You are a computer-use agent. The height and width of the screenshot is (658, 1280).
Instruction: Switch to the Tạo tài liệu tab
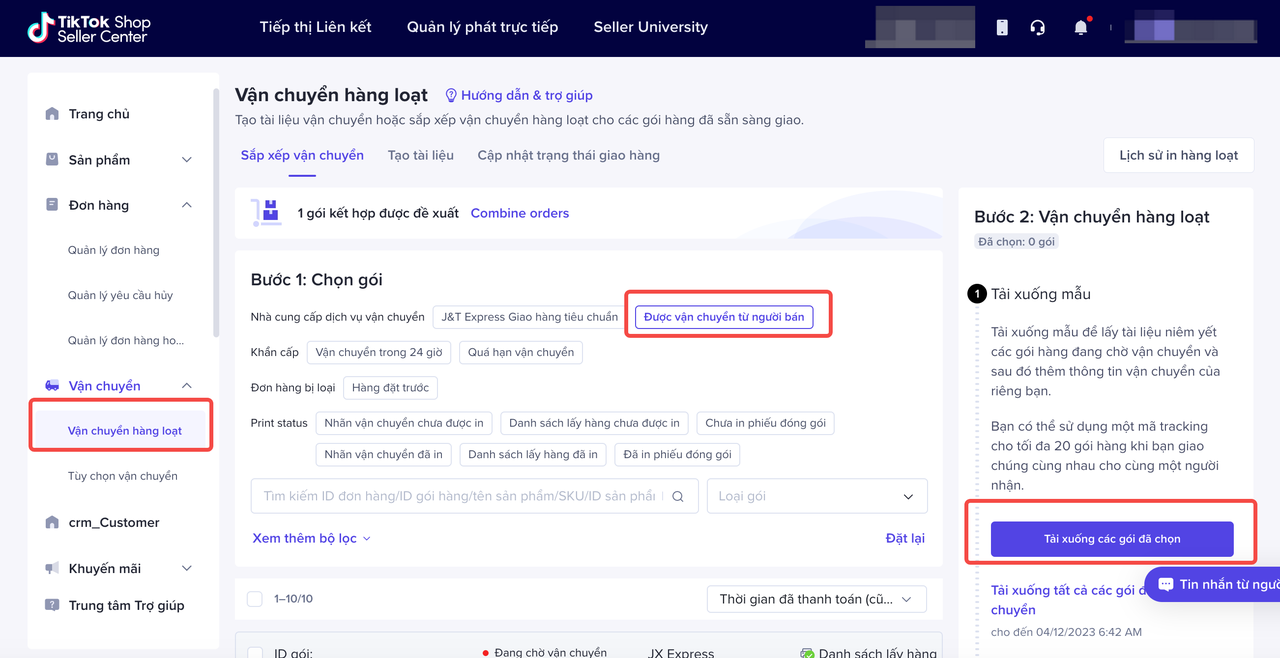pyautogui.click(x=420, y=155)
